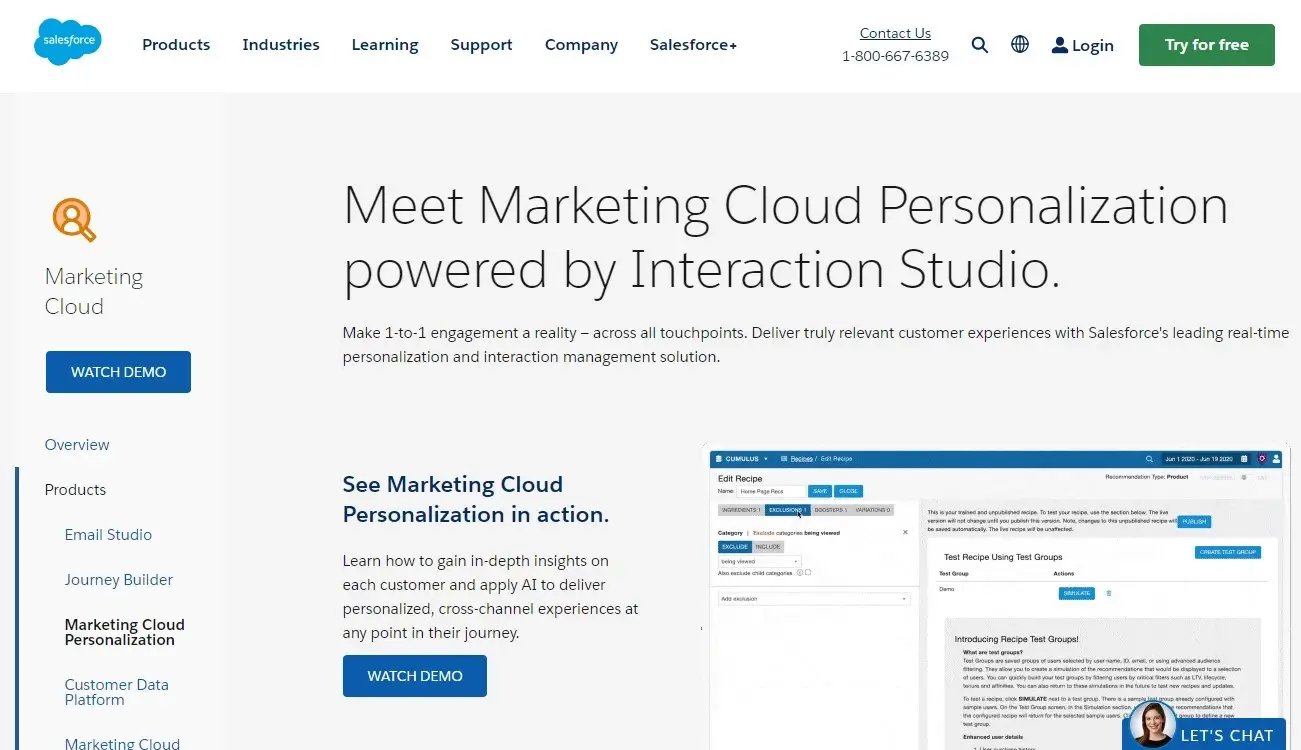The height and width of the screenshot is (750, 1301).
Task: Click the 'Introducing Recipe Test Groups!' text in demo
Action: coord(1016,638)
